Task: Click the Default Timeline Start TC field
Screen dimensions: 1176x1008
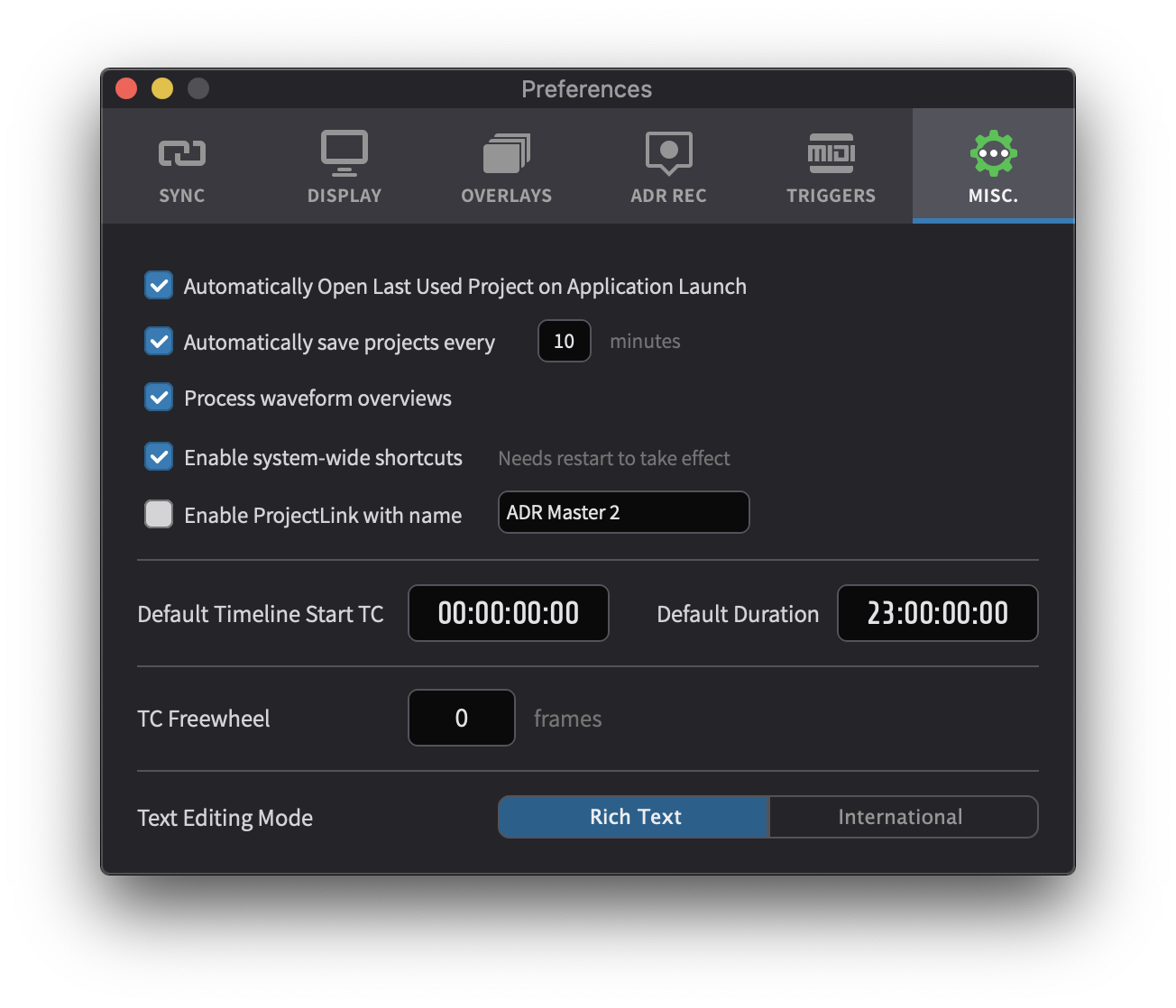Action: 509,613
